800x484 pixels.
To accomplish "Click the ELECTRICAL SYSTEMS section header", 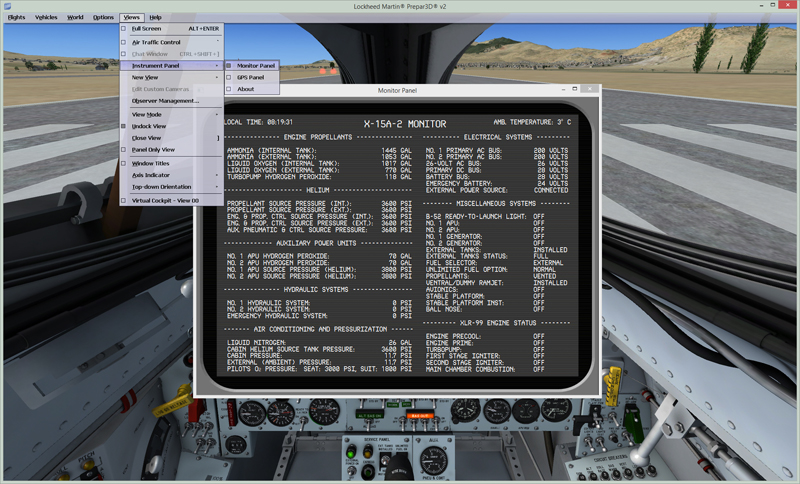I will pyautogui.click(x=497, y=137).
